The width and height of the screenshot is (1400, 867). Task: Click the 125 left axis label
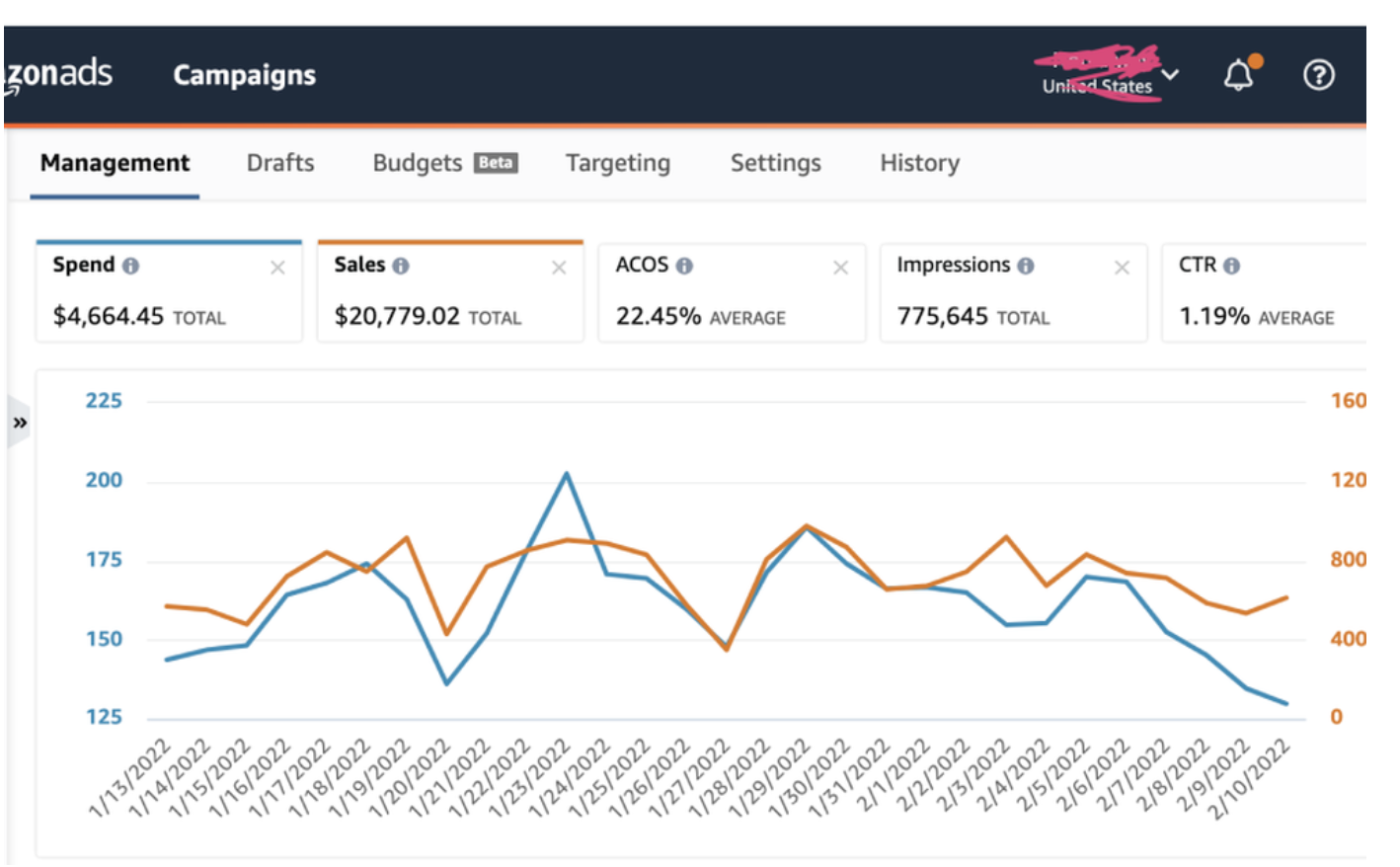coord(104,717)
